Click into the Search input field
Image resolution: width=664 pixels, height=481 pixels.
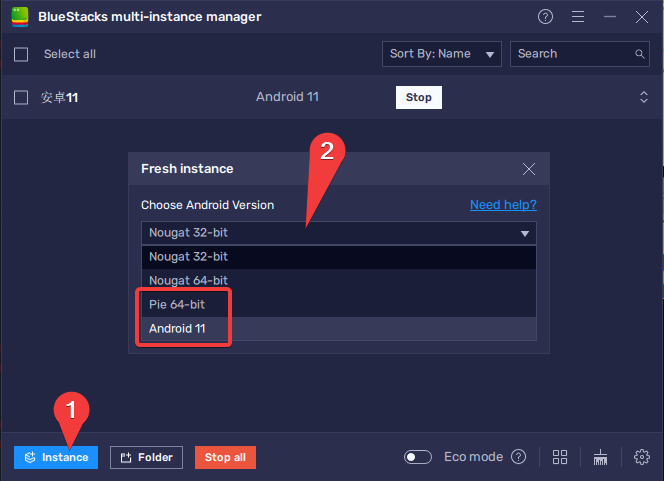[570, 54]
